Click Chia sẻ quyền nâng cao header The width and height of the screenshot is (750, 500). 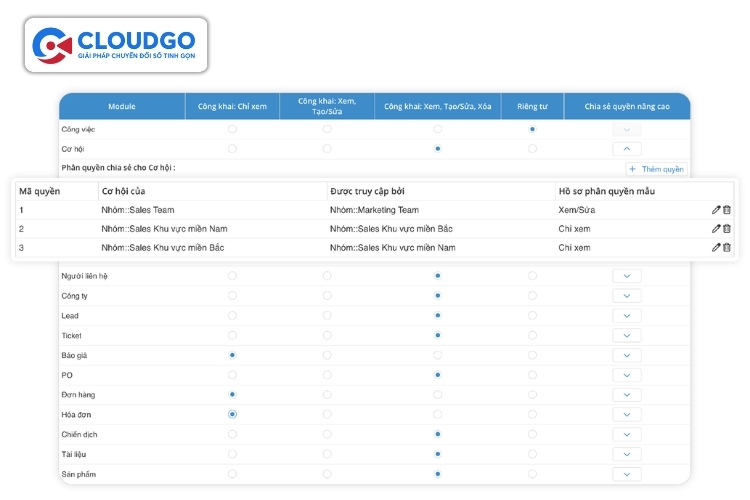[x=626, y=106]
